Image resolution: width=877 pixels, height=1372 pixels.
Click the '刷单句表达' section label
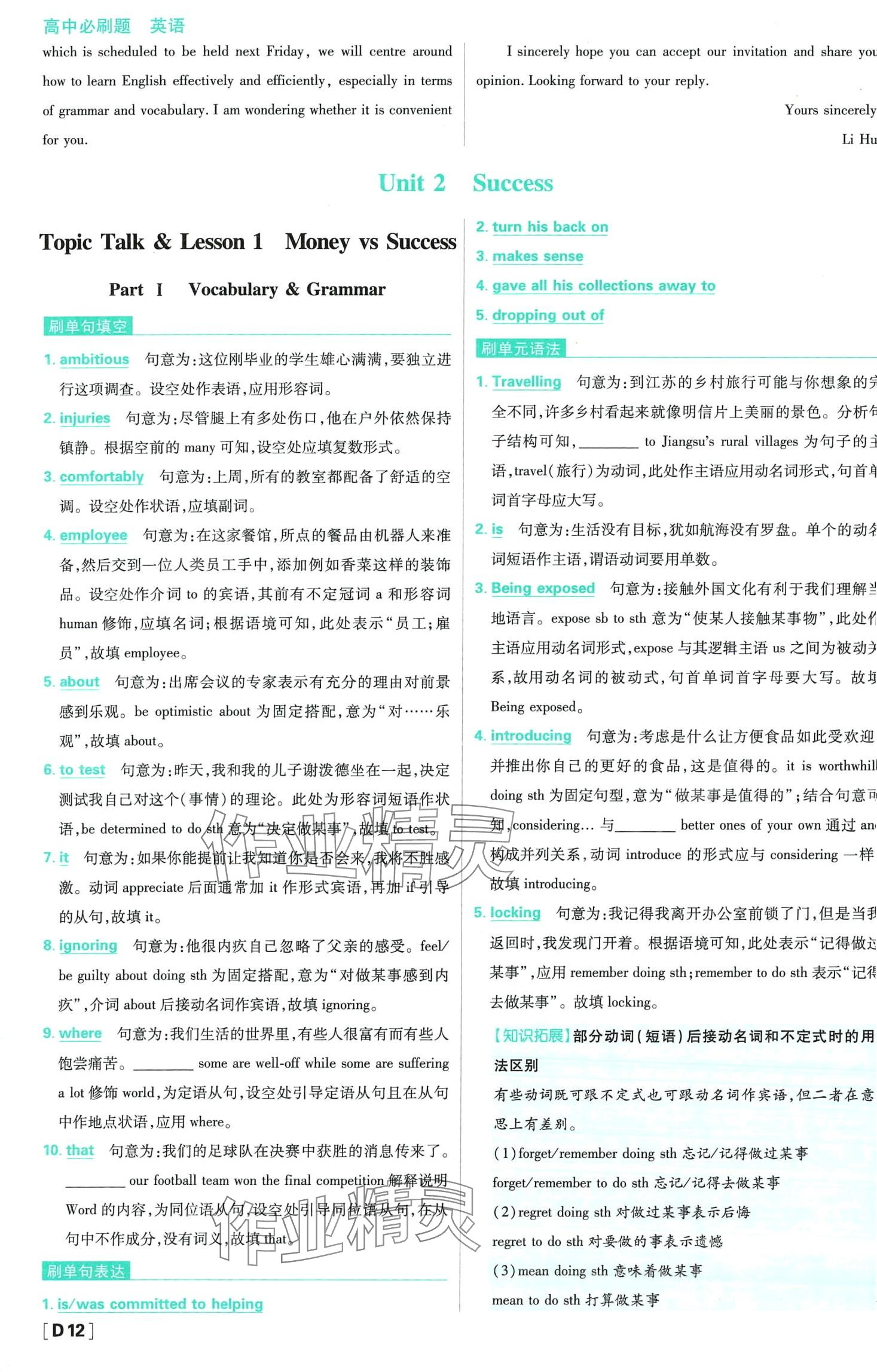coord(85,1271)
